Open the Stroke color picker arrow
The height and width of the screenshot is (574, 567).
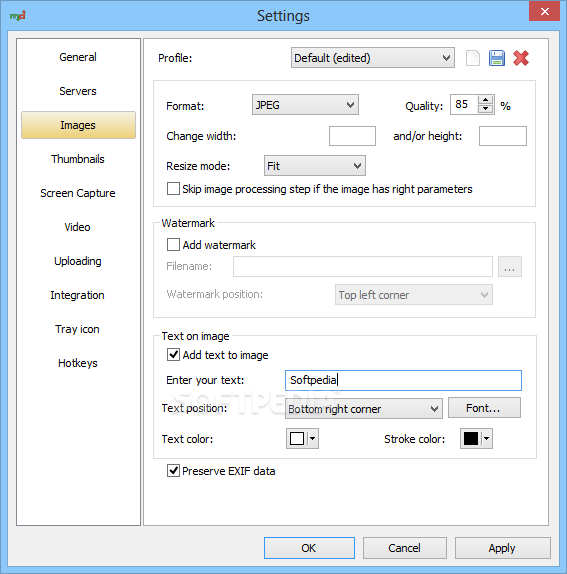[x=486, y=438]
